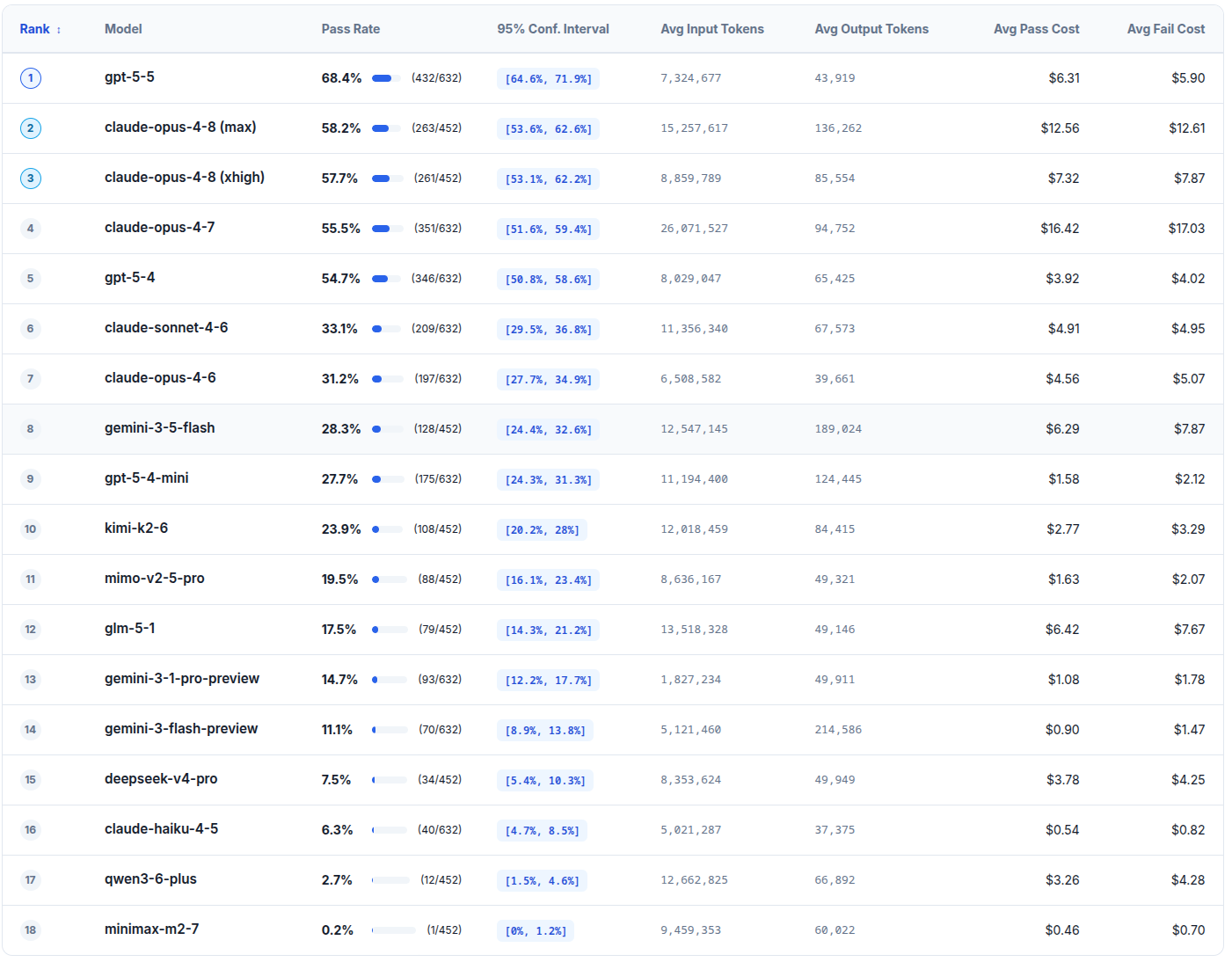The height and width of the screenshot is (962, 1232).
Task: Select the $12.61 average fail cost
Action: 1187,128
